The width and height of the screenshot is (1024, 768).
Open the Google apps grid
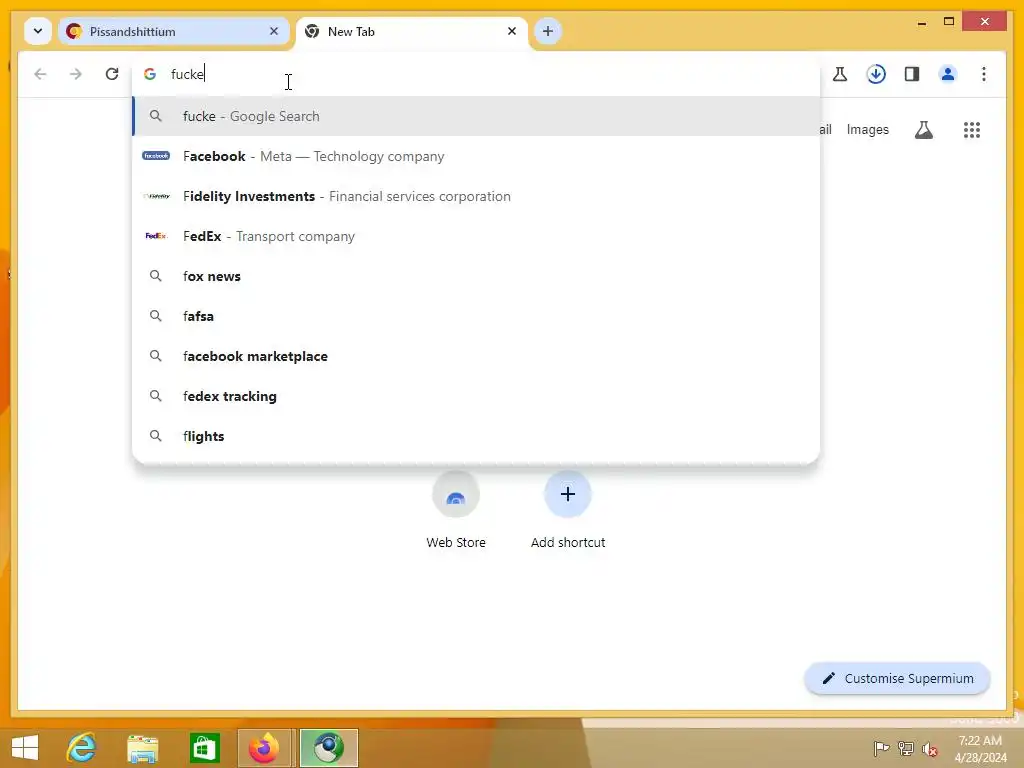click(x=972, y=130)
